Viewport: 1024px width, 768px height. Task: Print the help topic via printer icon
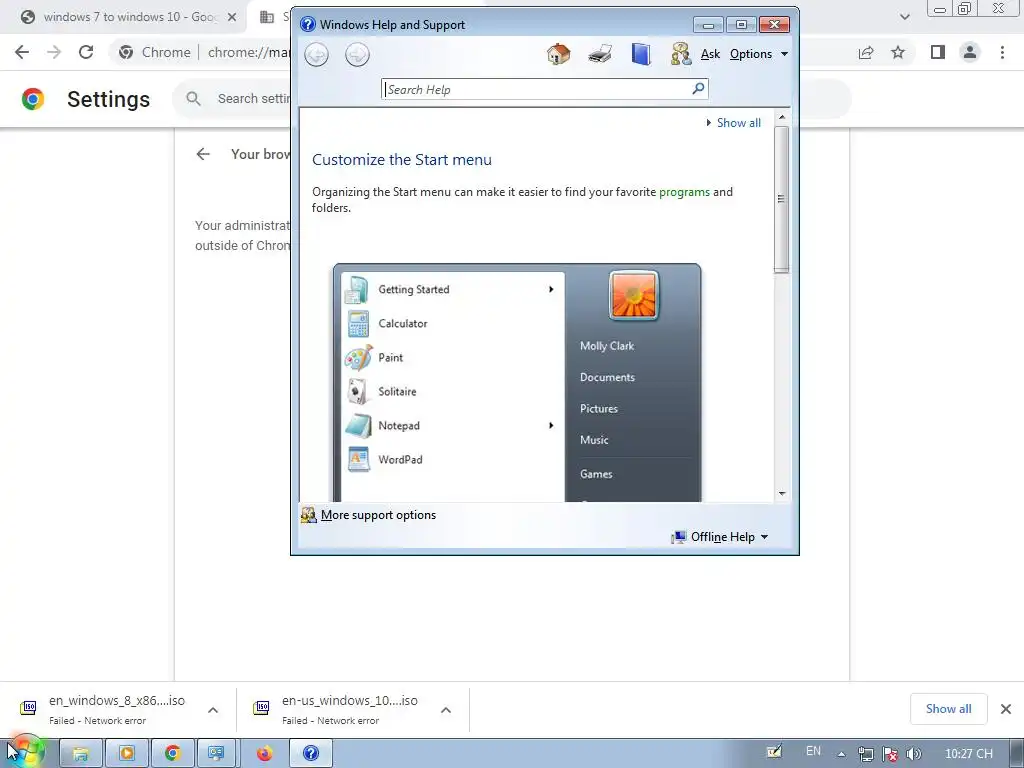pos(600,54)
